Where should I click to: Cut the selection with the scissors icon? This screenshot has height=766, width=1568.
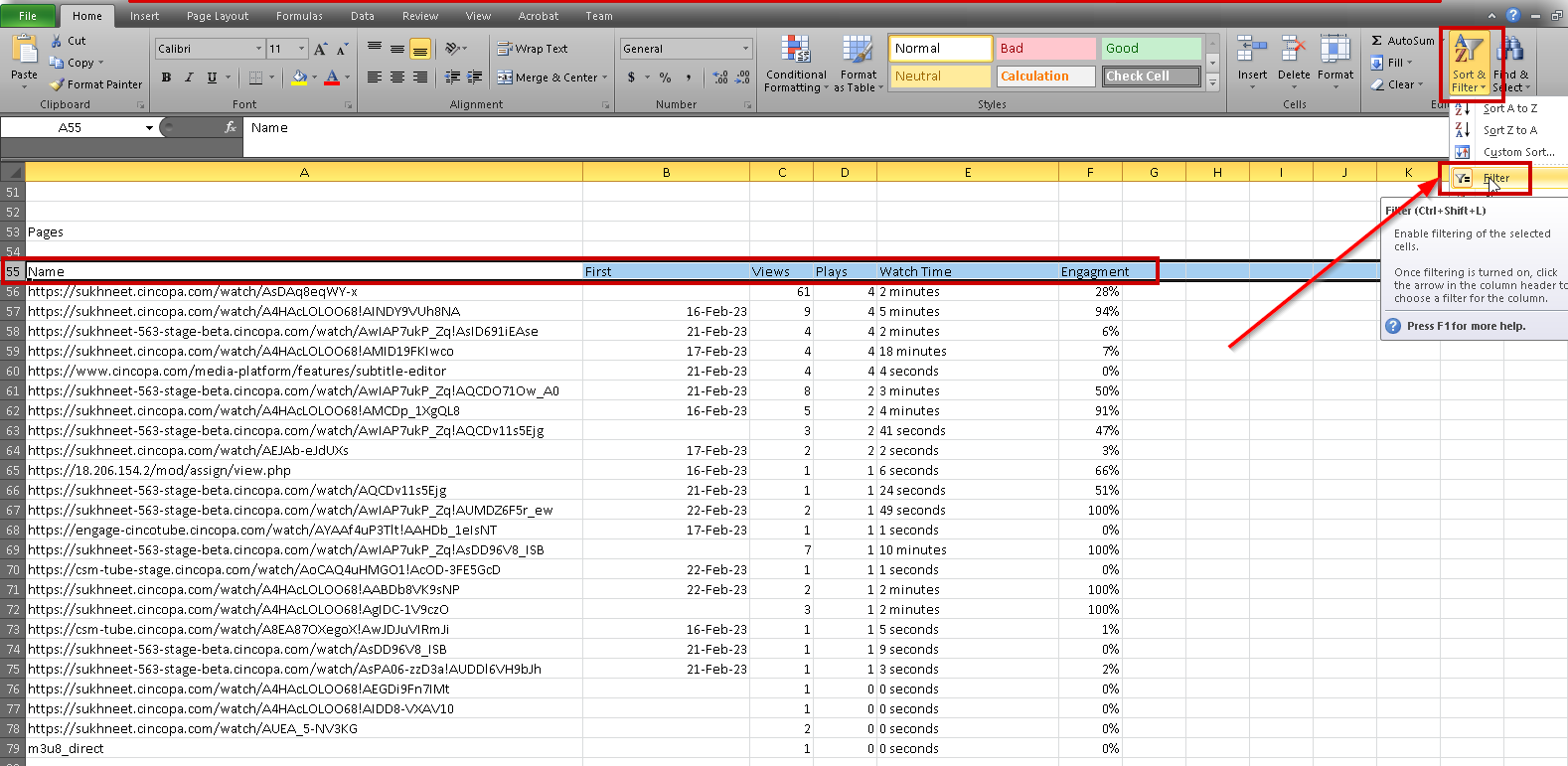[x=57, y=41]
